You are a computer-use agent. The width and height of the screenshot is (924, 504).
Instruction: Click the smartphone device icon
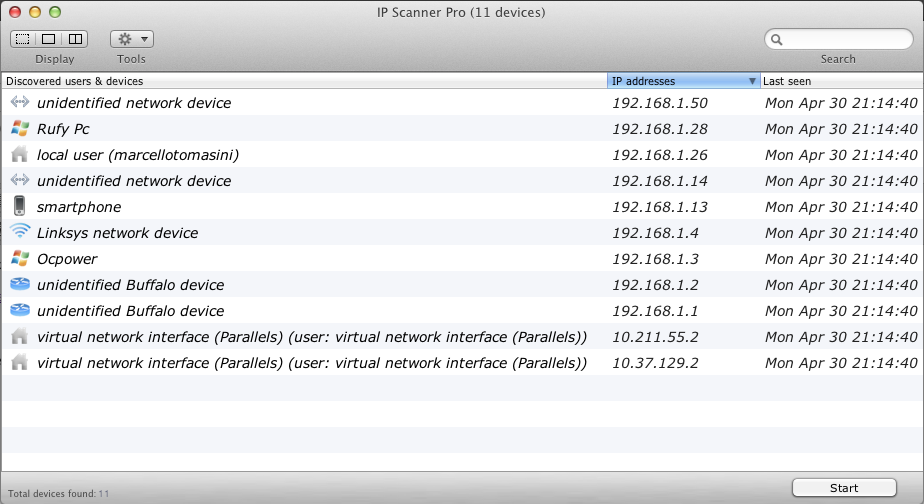point(19,207)
